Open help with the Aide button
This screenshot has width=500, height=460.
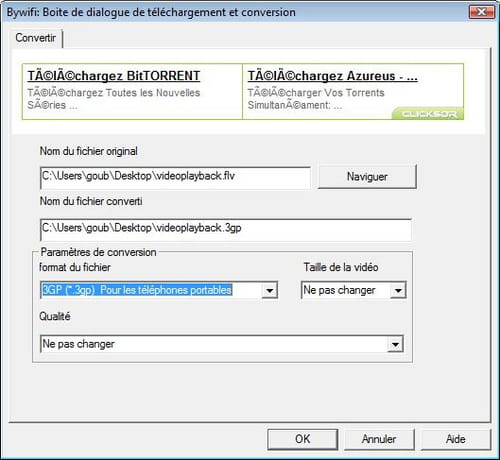tap(456, 439)
